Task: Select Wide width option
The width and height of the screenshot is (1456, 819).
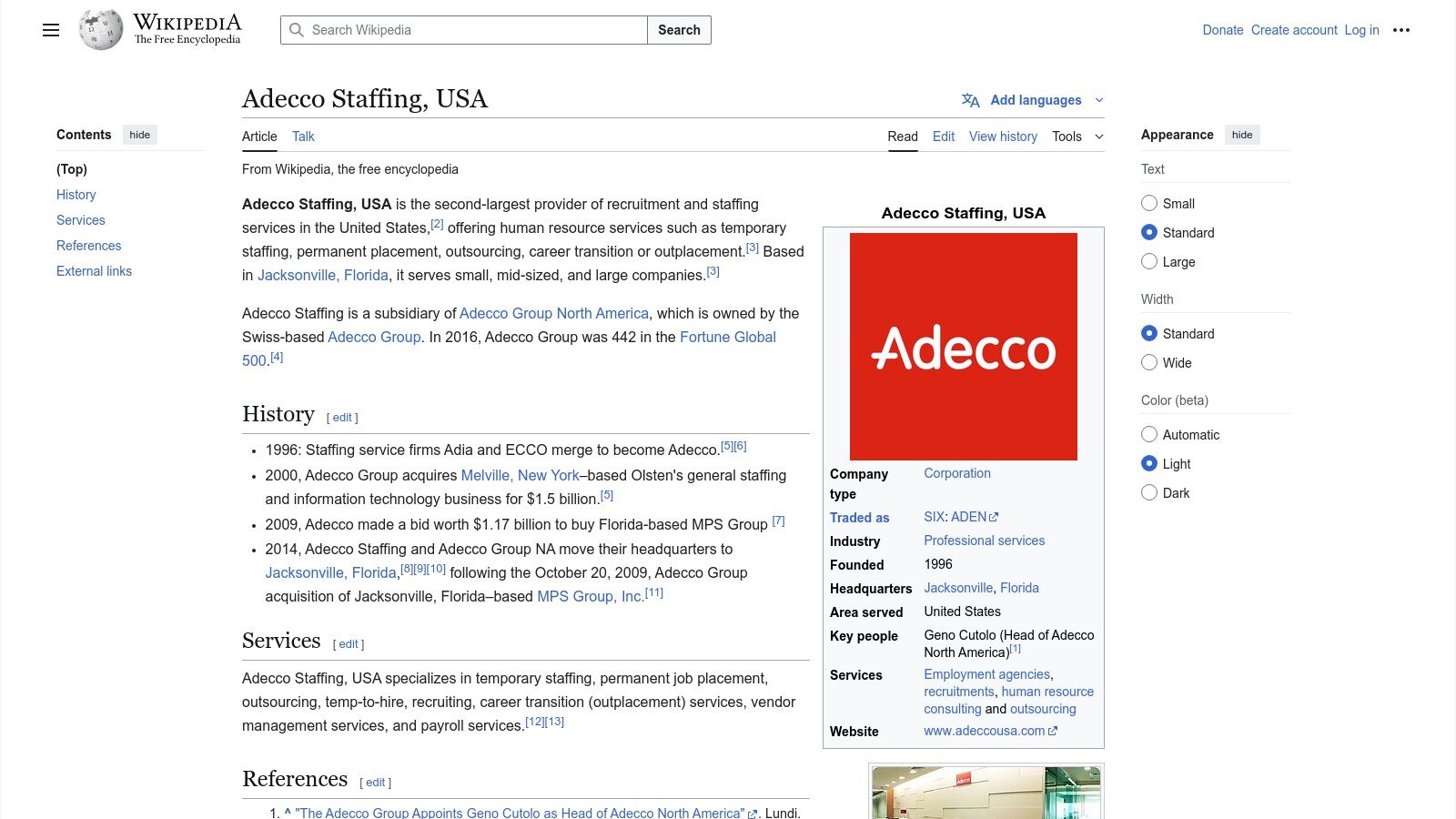Action: point(1149,362)
